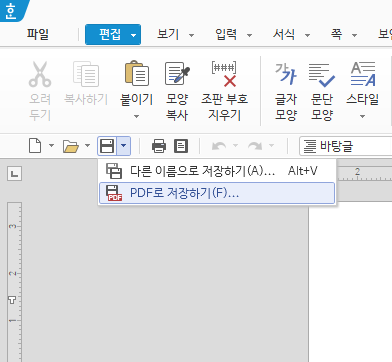The width and height of the screenshot is (392, 362).
Task: Click the open folder icon
Action: pyautogui.click(x=71, y=146)
